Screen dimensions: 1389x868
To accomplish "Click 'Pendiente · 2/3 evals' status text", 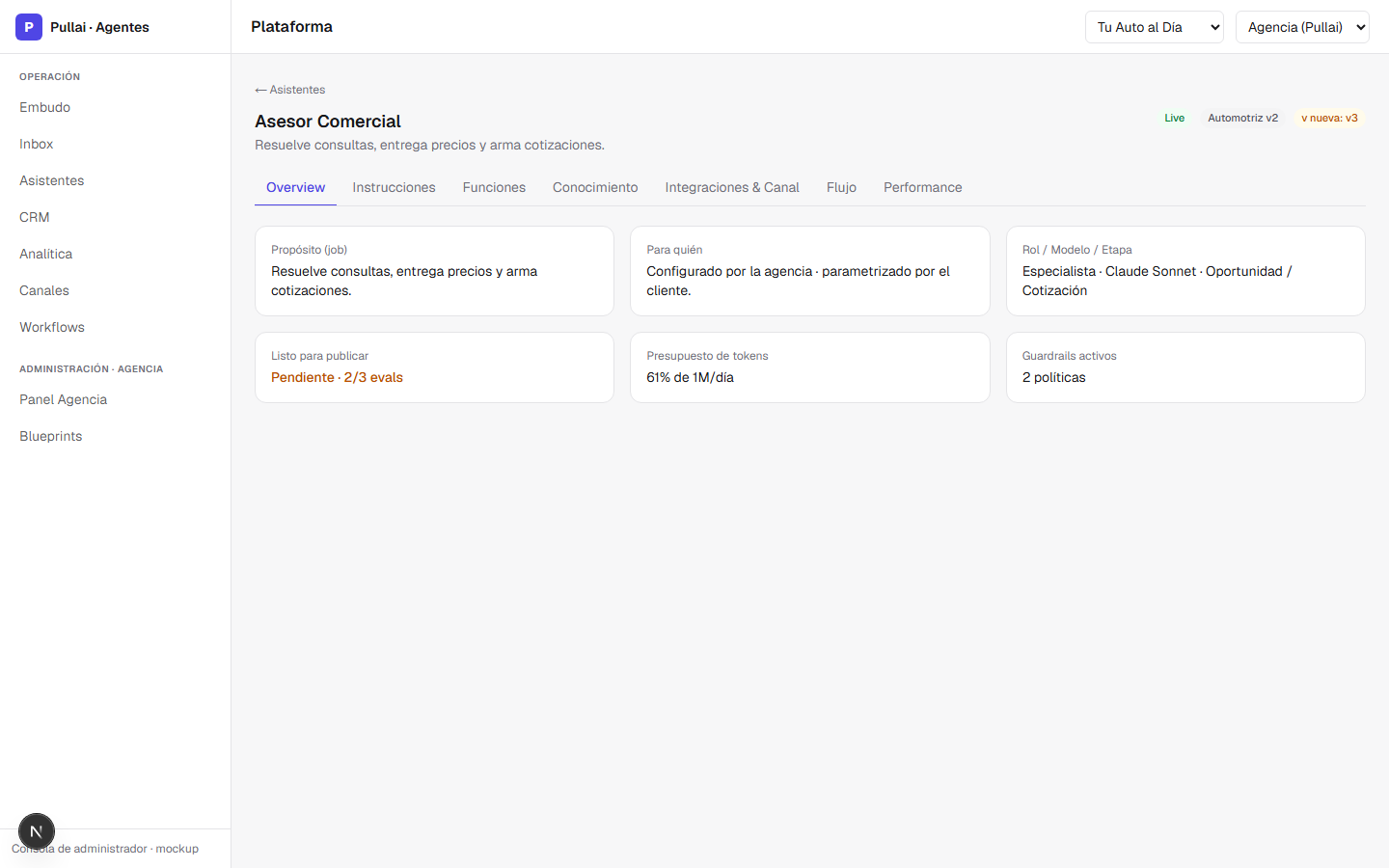I will [x=337, y=377].
